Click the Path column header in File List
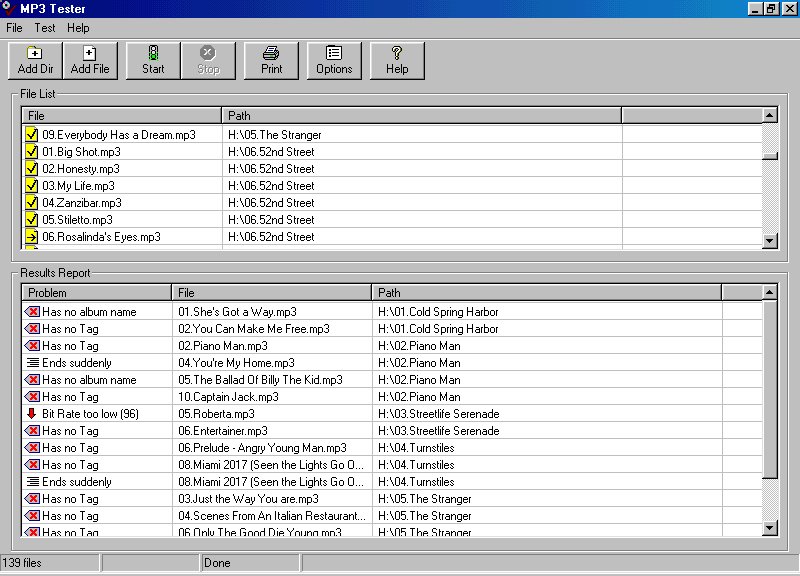The height and width of the screenshot is (576, 800). pos(421,116)
